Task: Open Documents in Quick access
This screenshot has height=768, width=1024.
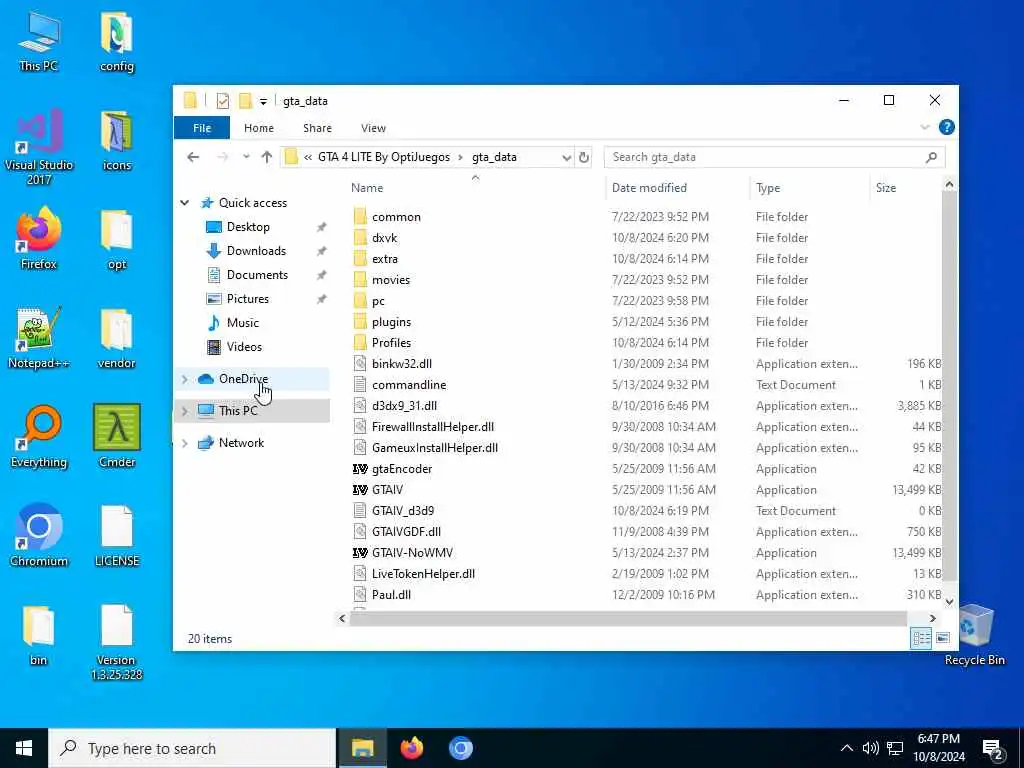Action: [x=257, y=275]
